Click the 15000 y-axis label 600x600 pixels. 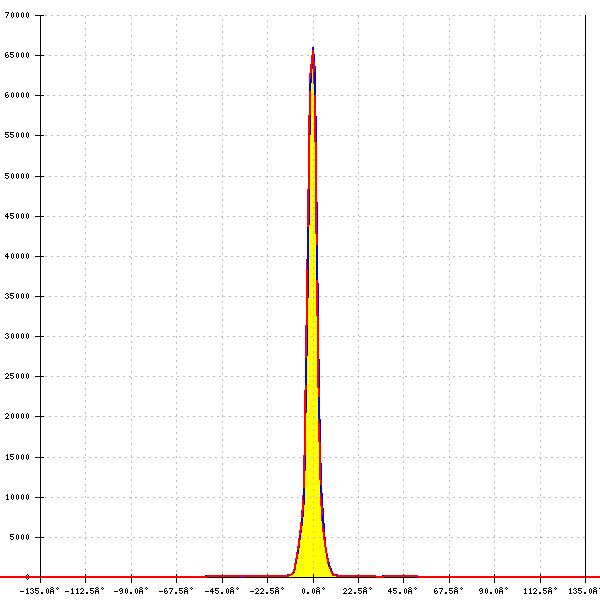[17, 457]
